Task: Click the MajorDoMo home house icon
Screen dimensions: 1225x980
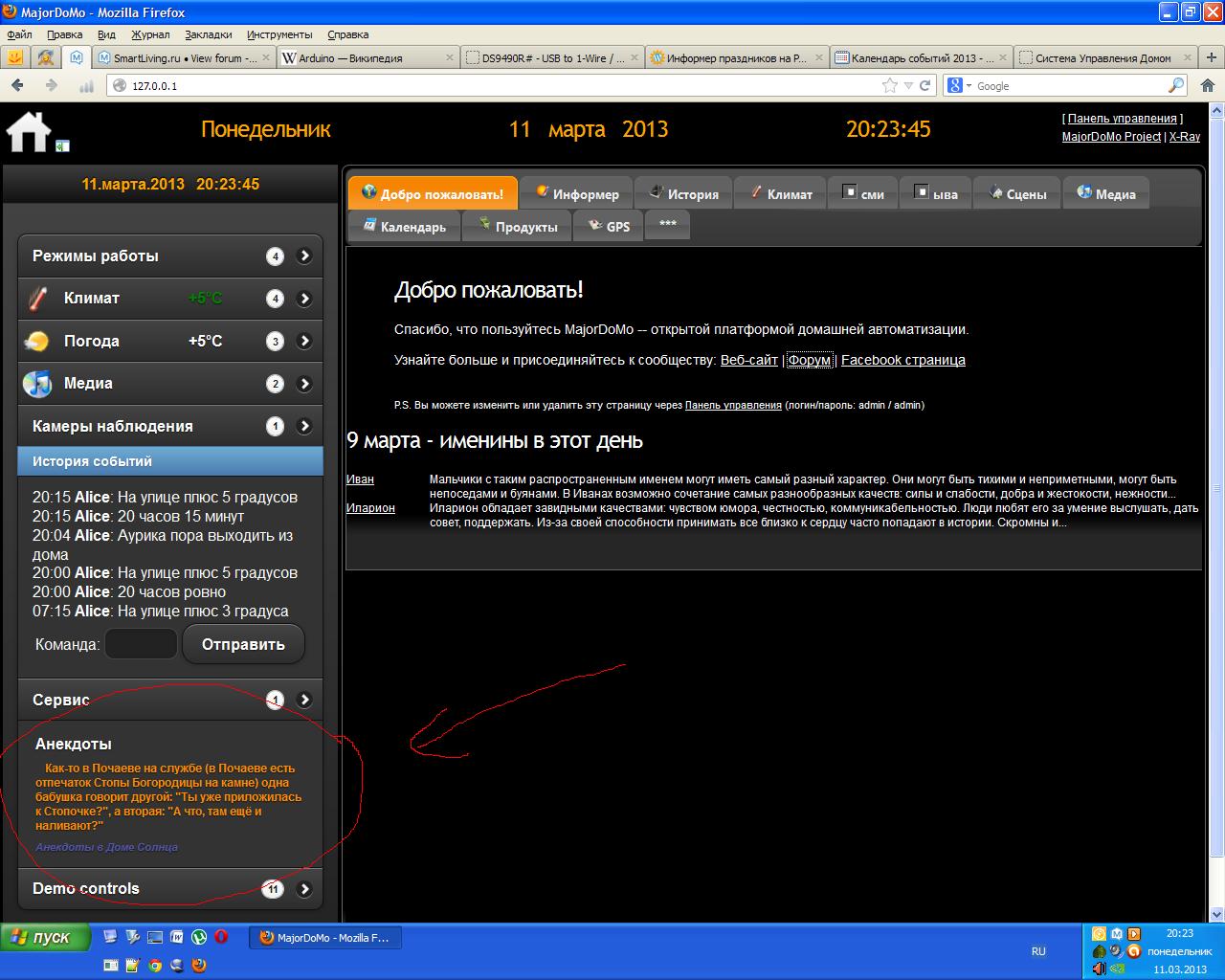Action: click(x=29, y=131)
